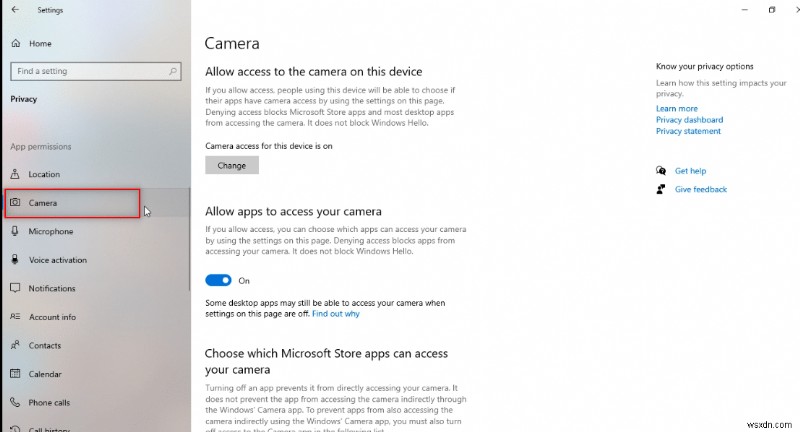Click the Give feedback person icon
The height and width of the screenshot is (432, 800).
[x=661, y=189]
